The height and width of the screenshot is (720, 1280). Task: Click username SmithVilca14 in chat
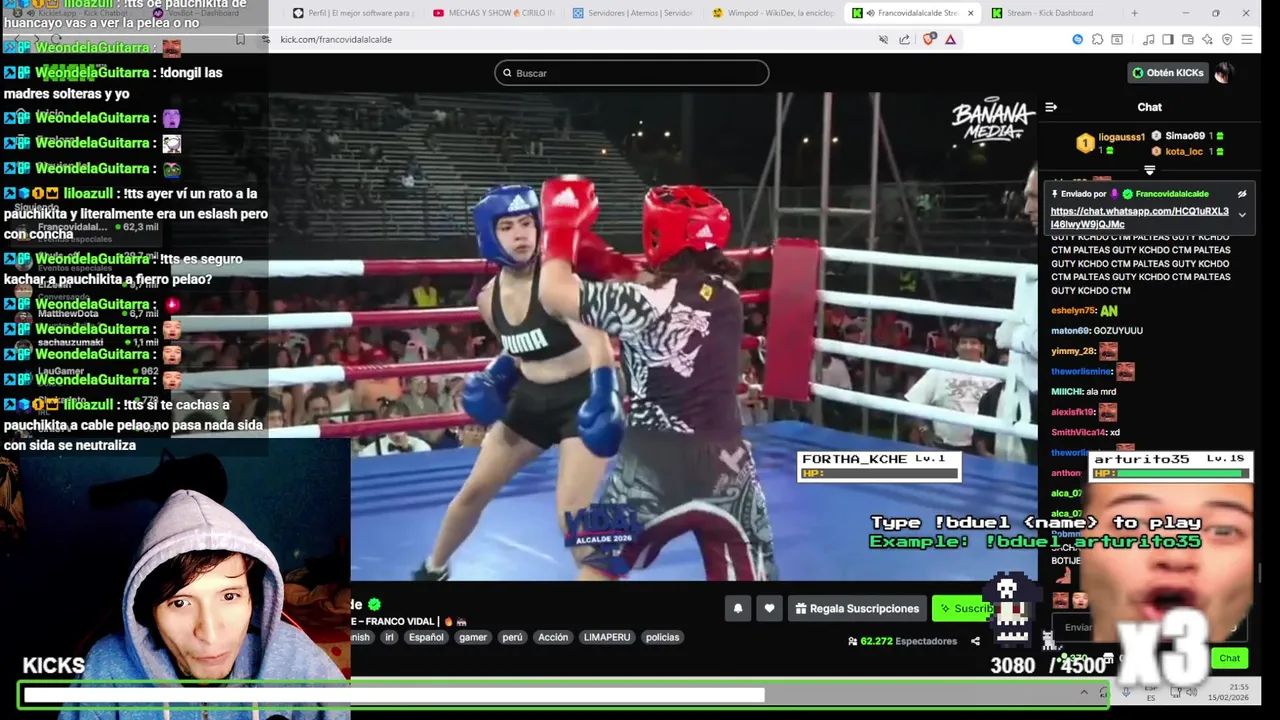tap(1078, 432)
